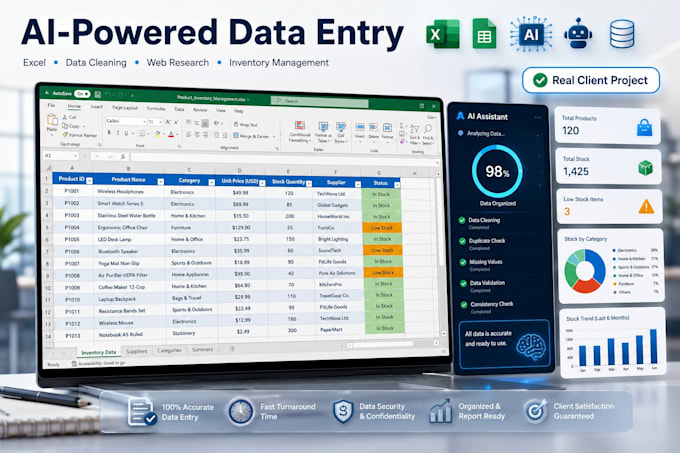The image size is (680, 453).
Task: Click the Data Cleaning completed checkmark
Action: [462, 220]
